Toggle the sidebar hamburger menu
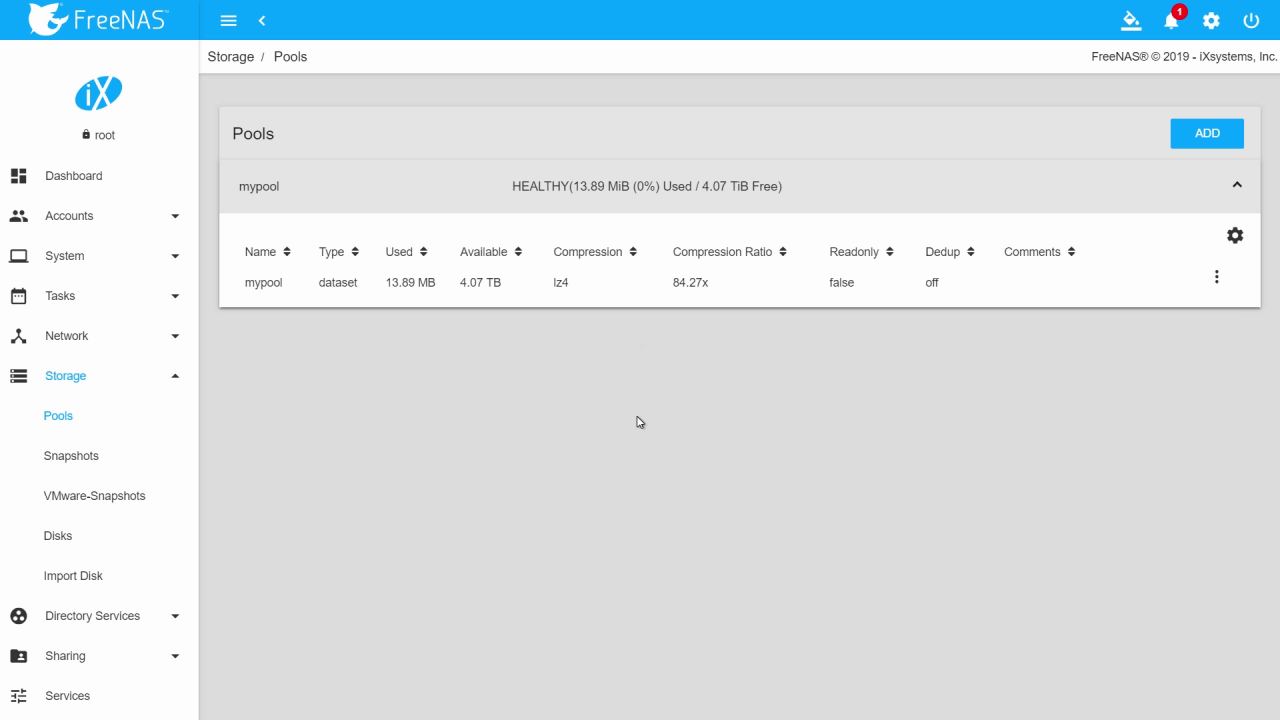 pyautogui.click(x=228, y=20)
